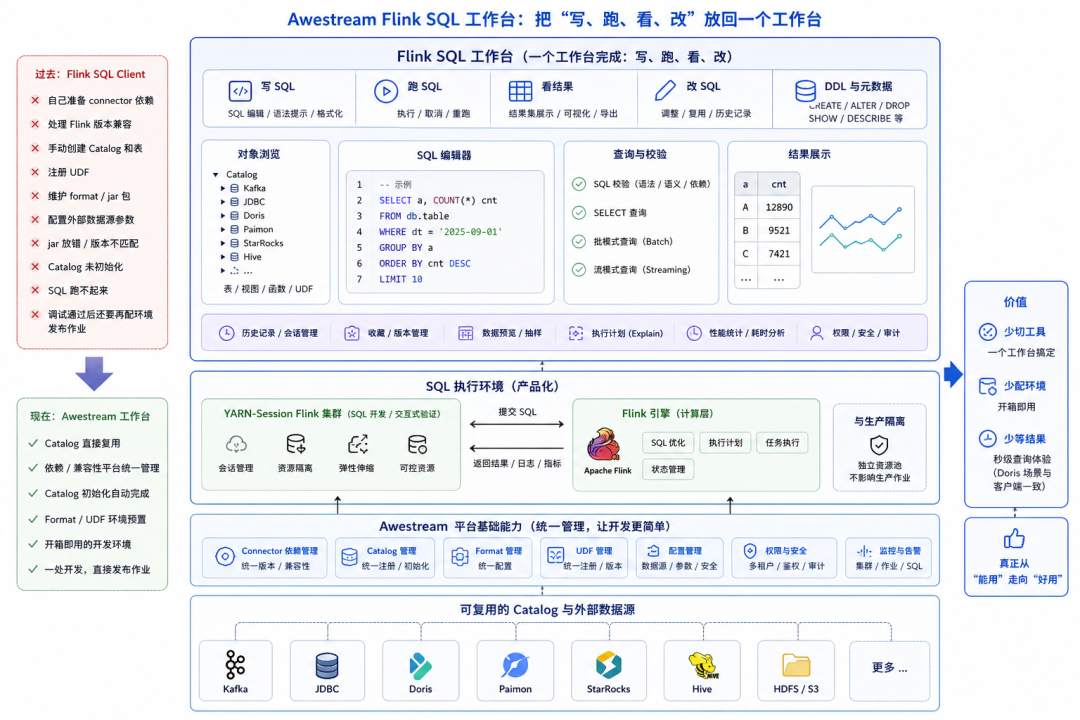Click the Hive bee logo
Image resolution: width=1080 pixels, height=720 pixels.
tap(703, 666)
